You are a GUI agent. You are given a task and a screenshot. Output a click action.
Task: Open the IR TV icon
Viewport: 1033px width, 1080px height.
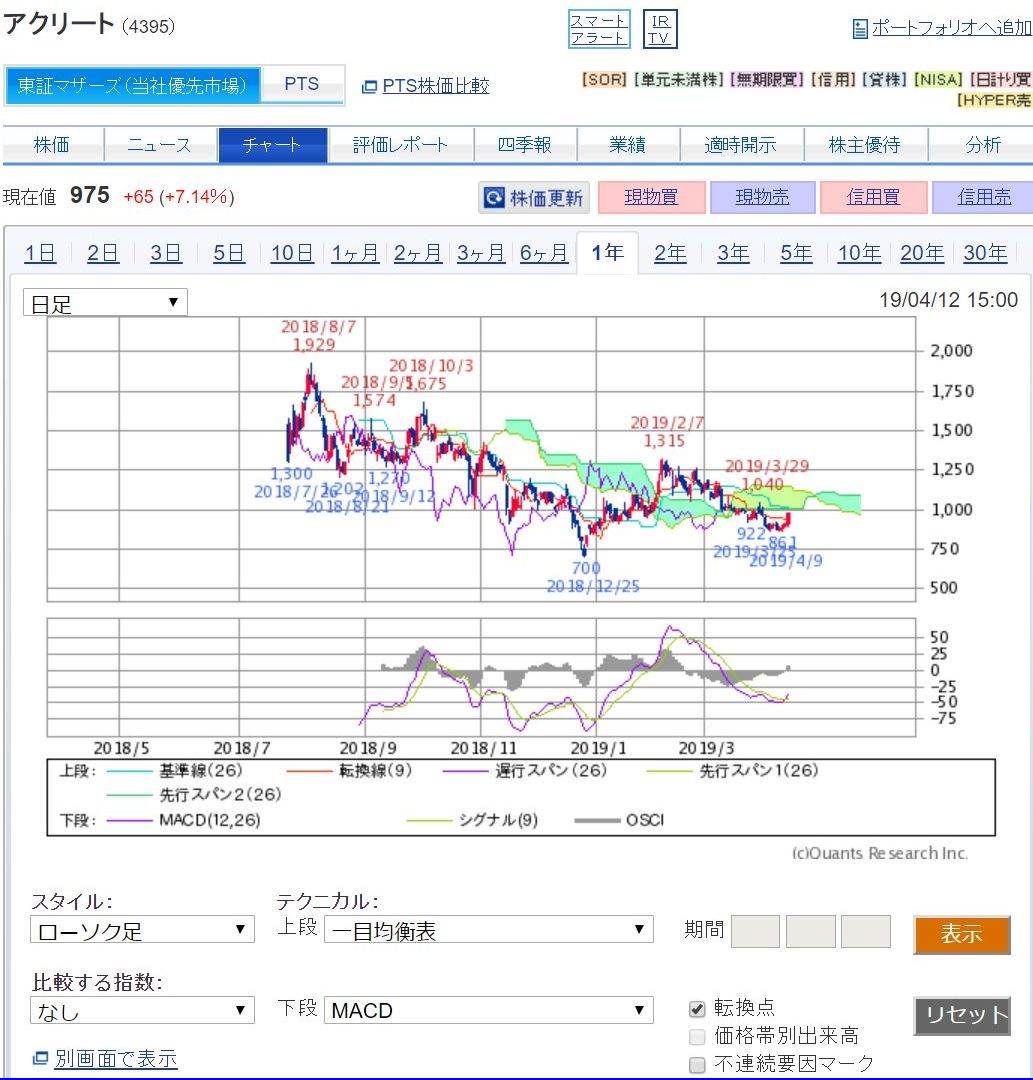[x=659, y=29]
